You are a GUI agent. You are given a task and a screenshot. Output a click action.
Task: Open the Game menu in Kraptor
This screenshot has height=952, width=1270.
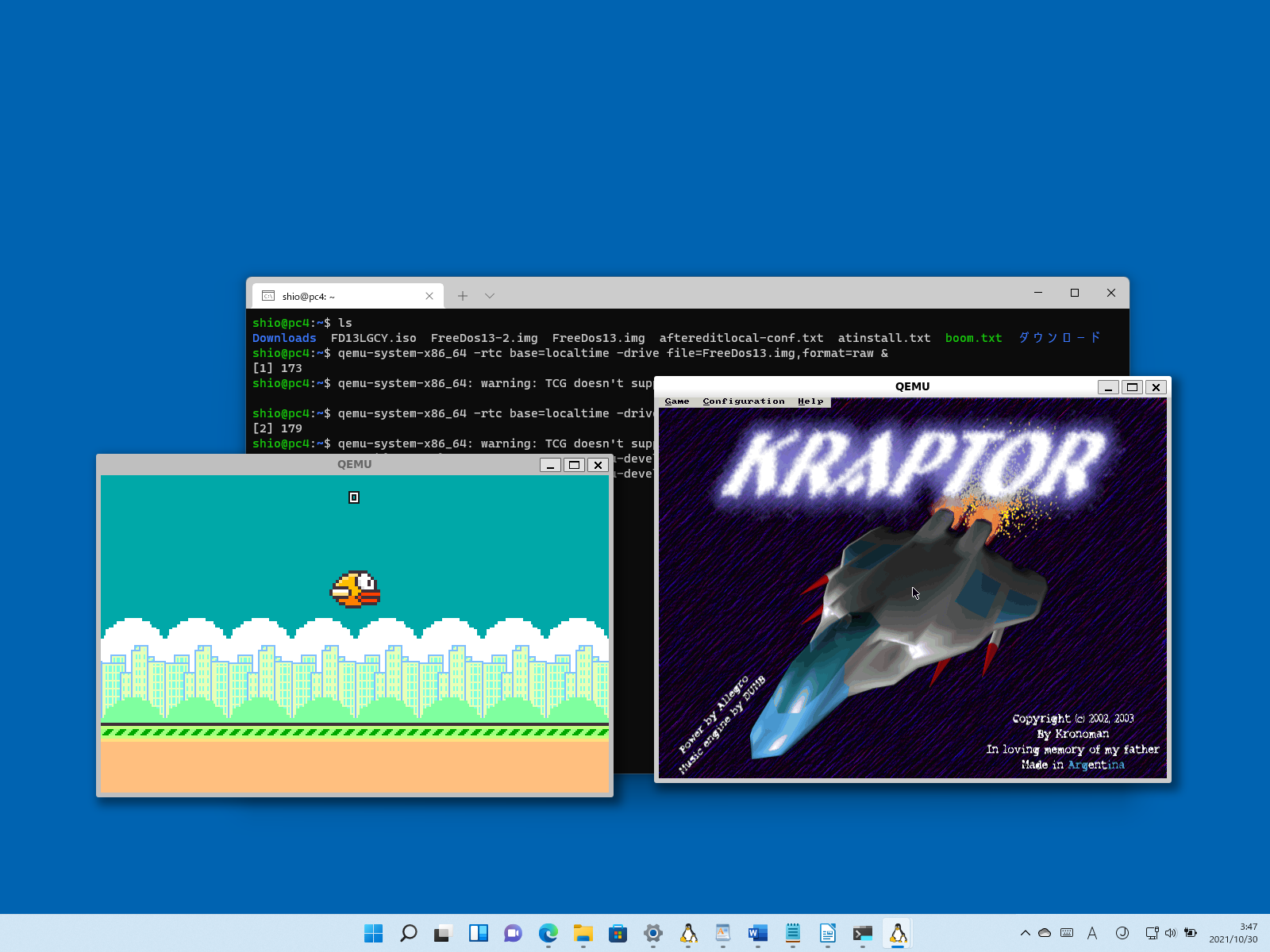[676, 401]
